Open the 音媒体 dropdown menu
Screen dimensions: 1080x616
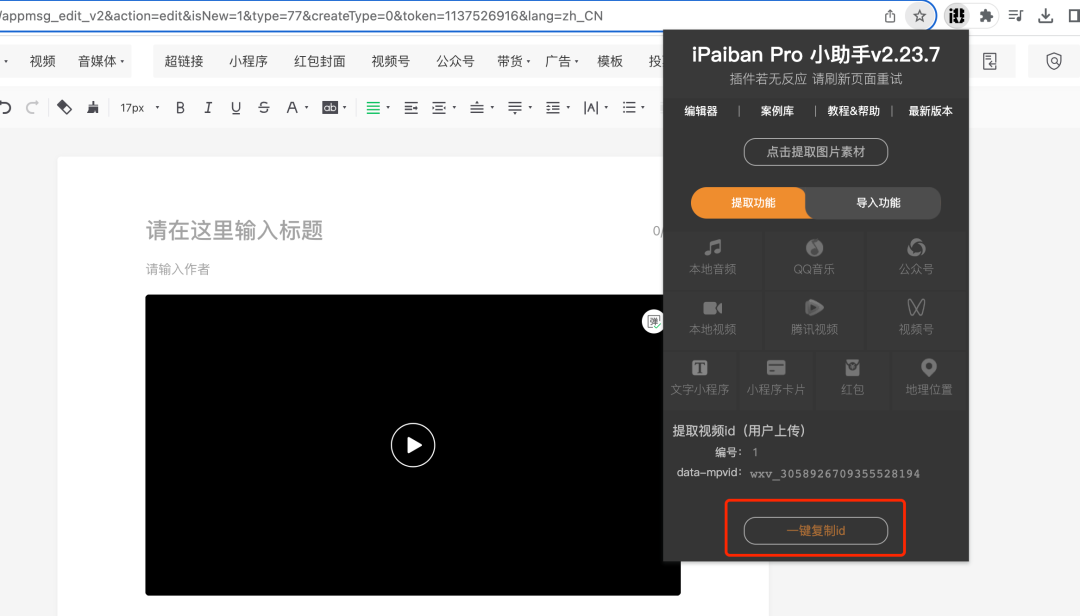coord(101,61)
